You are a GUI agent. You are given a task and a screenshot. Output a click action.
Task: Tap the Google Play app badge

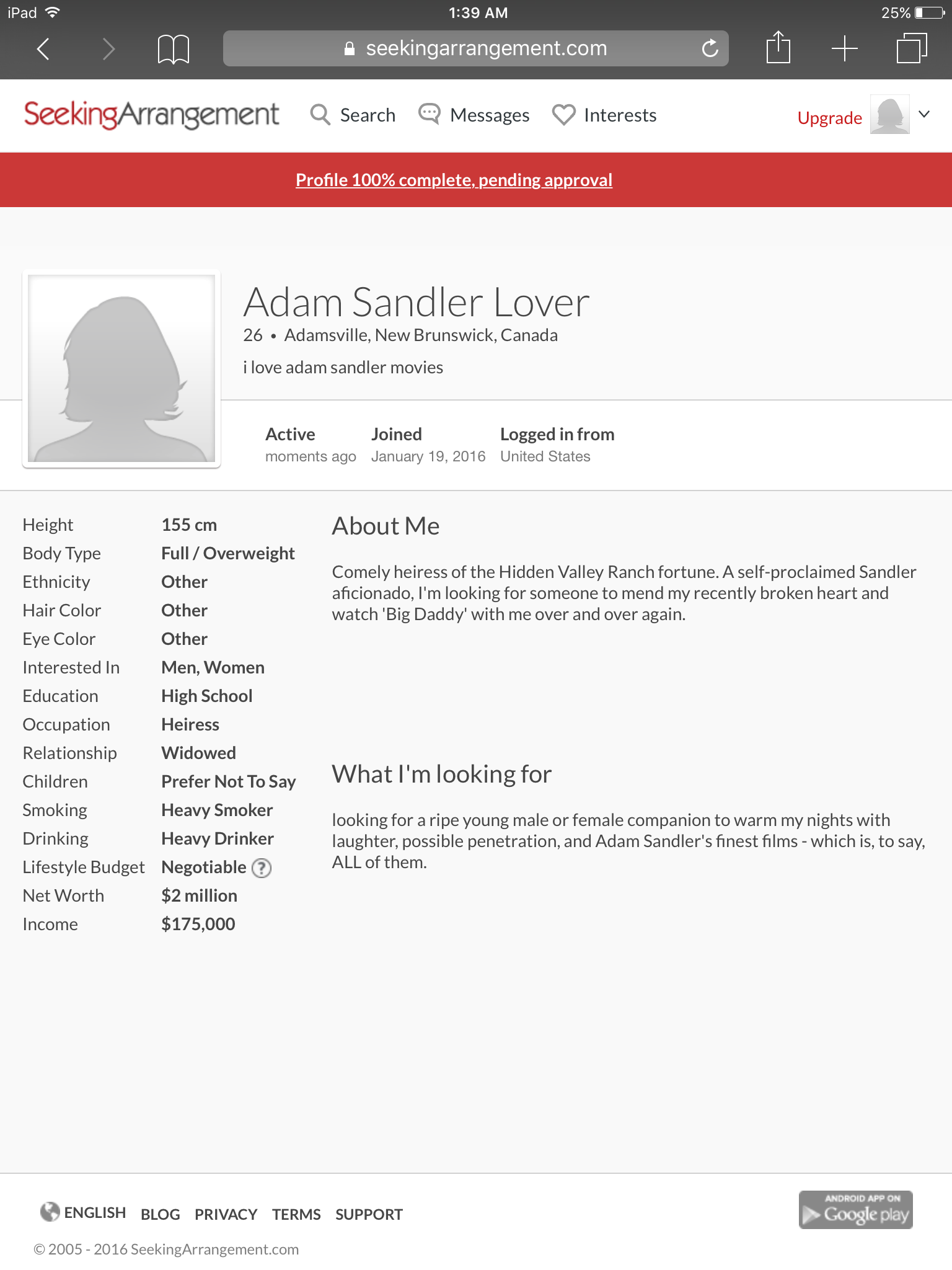pos(855,1210)
